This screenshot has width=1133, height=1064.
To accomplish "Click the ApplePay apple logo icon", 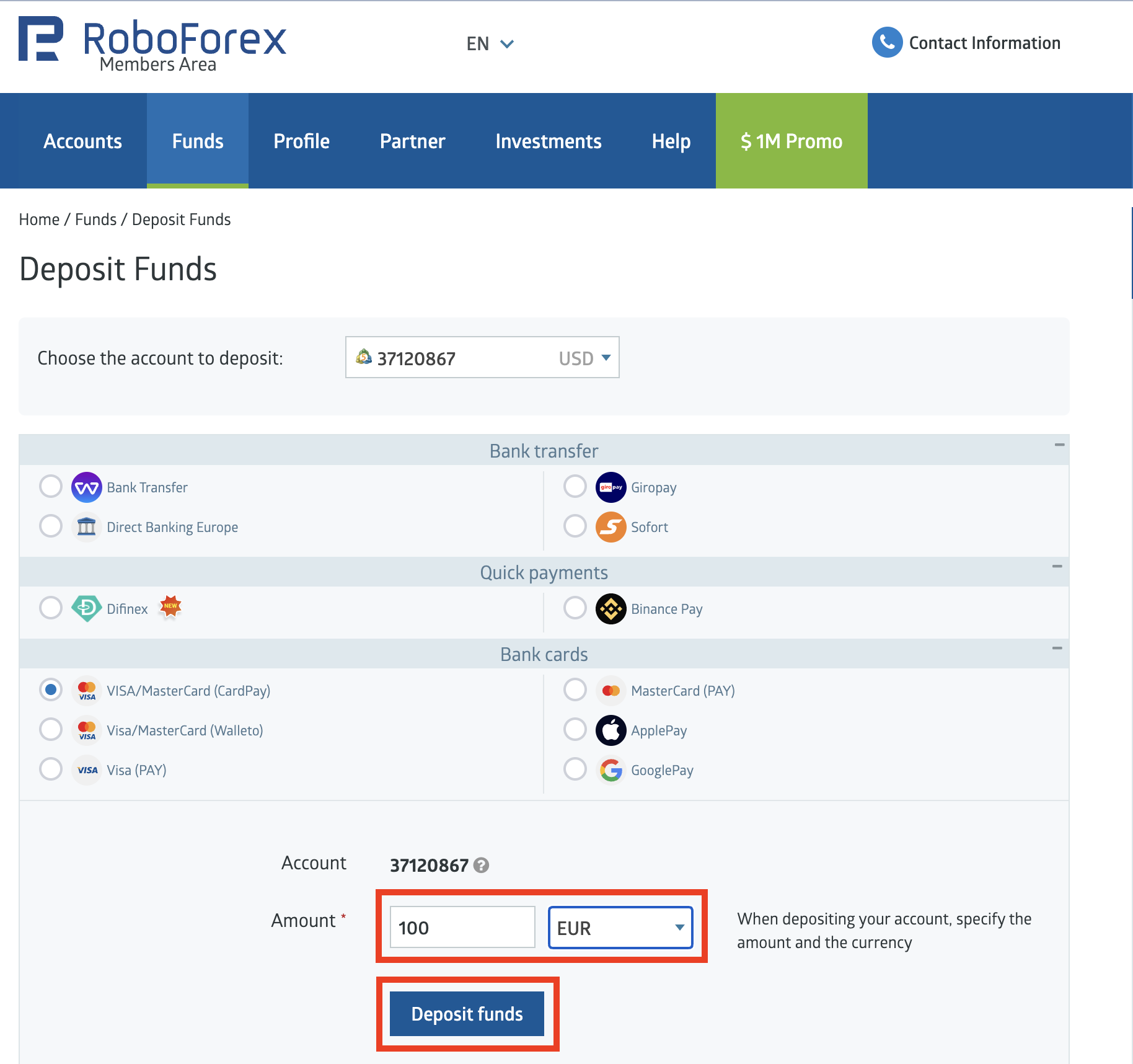I will click(x=611, y=730).
